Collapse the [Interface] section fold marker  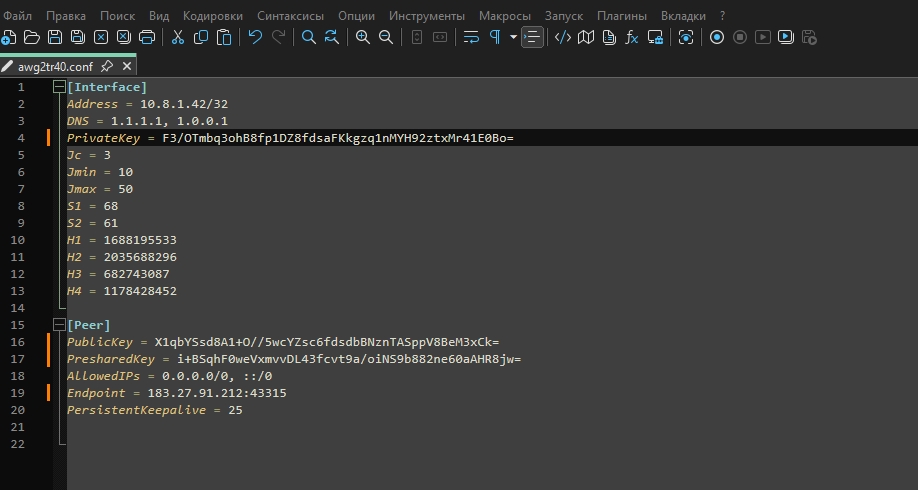(x=59, y=87)
